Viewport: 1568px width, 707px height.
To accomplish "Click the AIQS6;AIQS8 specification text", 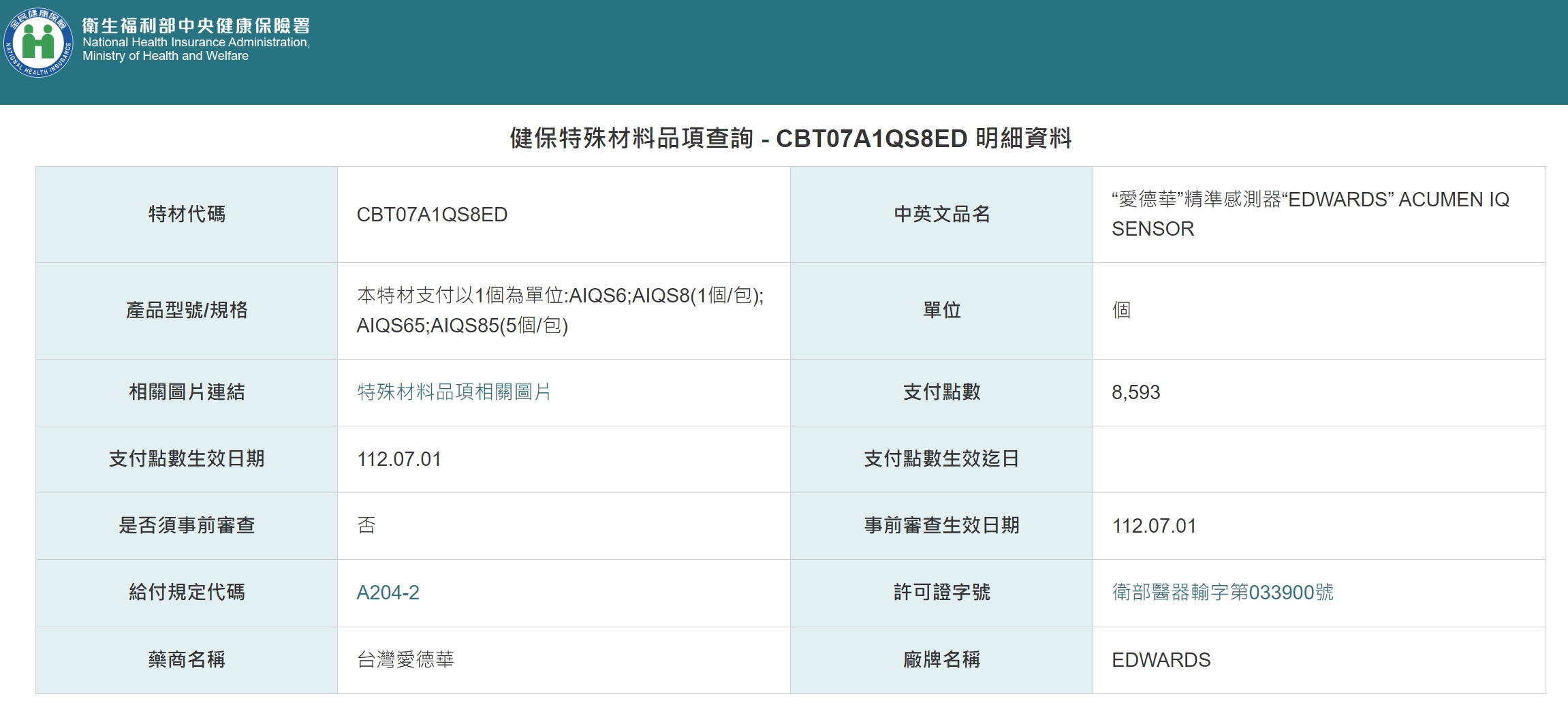I will [560, 310].
